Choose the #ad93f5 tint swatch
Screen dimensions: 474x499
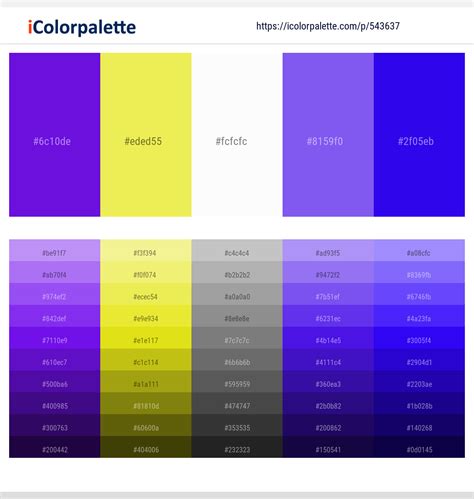[x=328, y=250]
